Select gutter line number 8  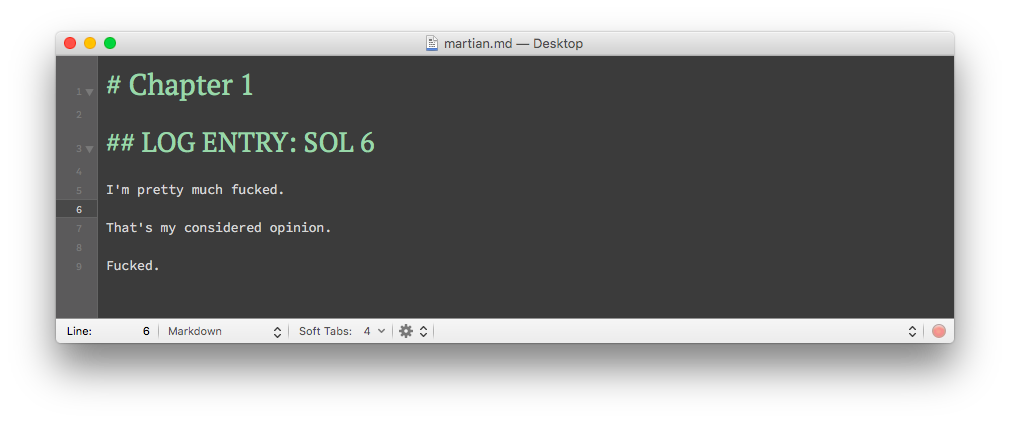[x=79, y=247]
